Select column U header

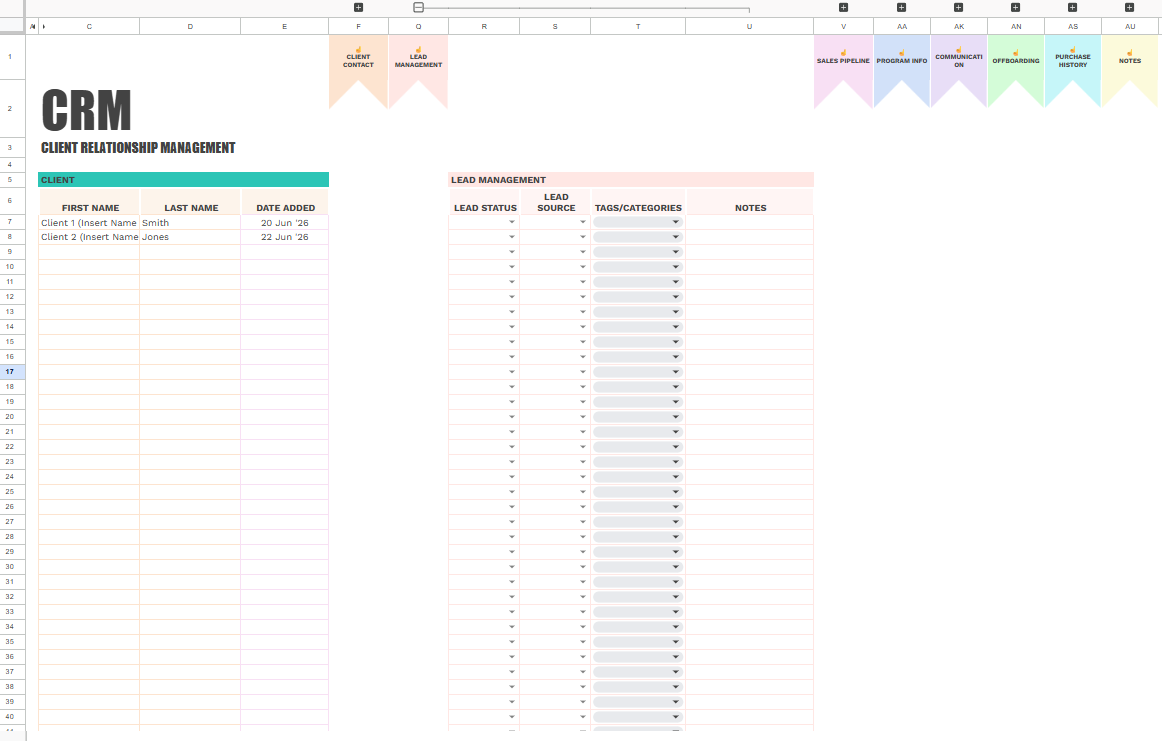tap(749, 27)
